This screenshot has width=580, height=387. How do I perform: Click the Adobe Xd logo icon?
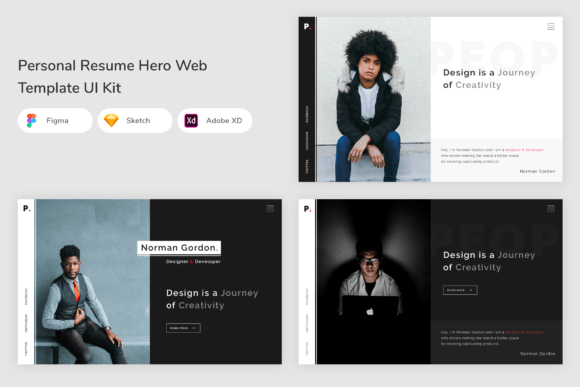tap(191, 121)
